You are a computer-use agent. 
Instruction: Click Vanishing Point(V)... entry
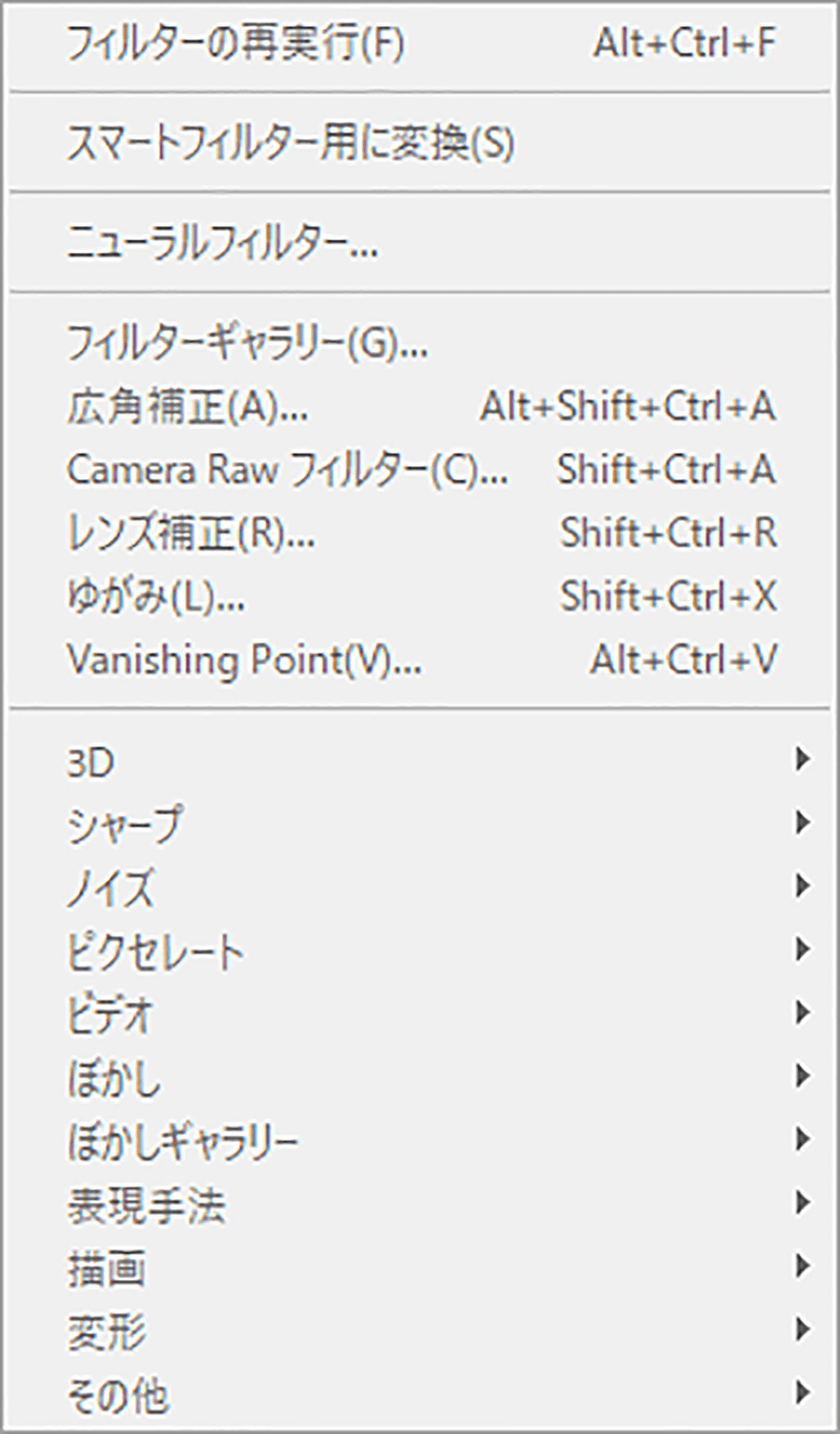tap(244, 660)
